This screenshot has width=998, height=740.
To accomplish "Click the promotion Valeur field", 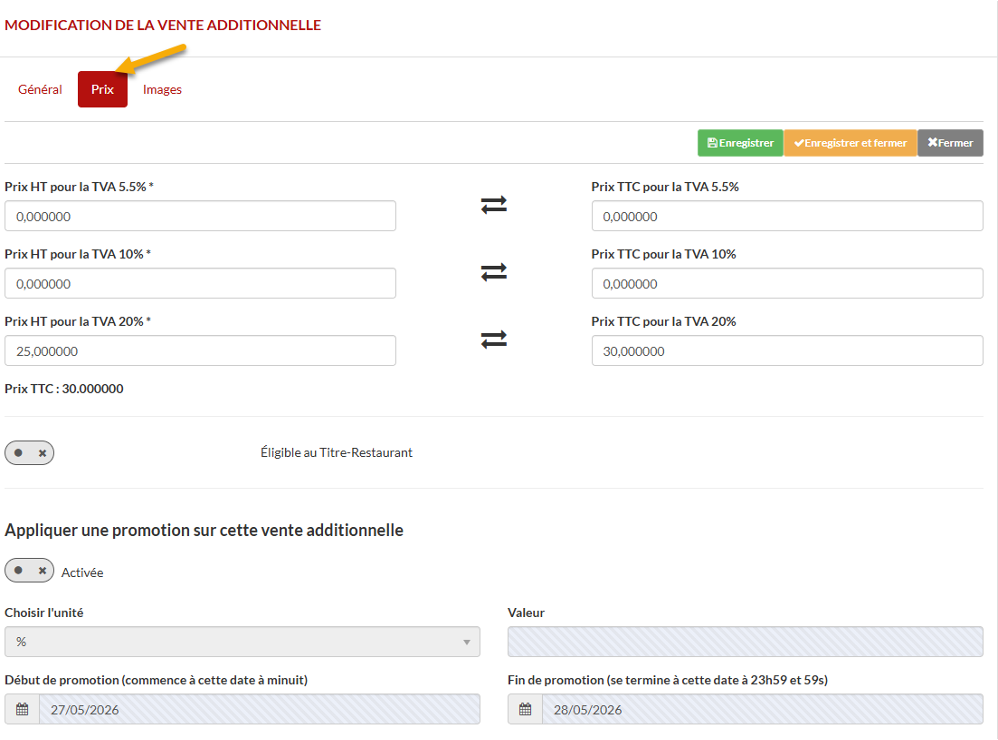I will pos(745,642).
